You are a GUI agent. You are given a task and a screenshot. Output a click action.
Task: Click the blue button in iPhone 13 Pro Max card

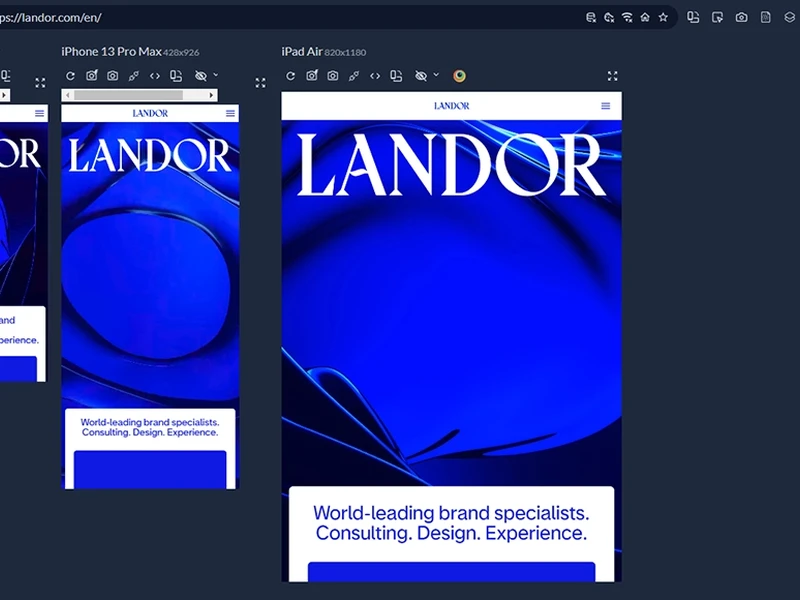(150, 469)
